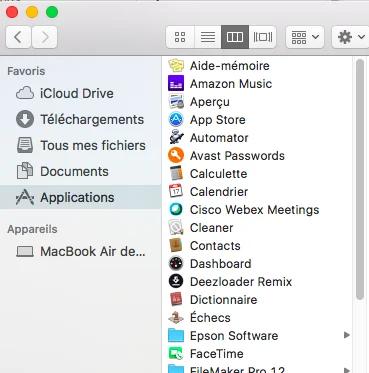
Task: Select the Échecs name
Action: [x=210, y=317]
